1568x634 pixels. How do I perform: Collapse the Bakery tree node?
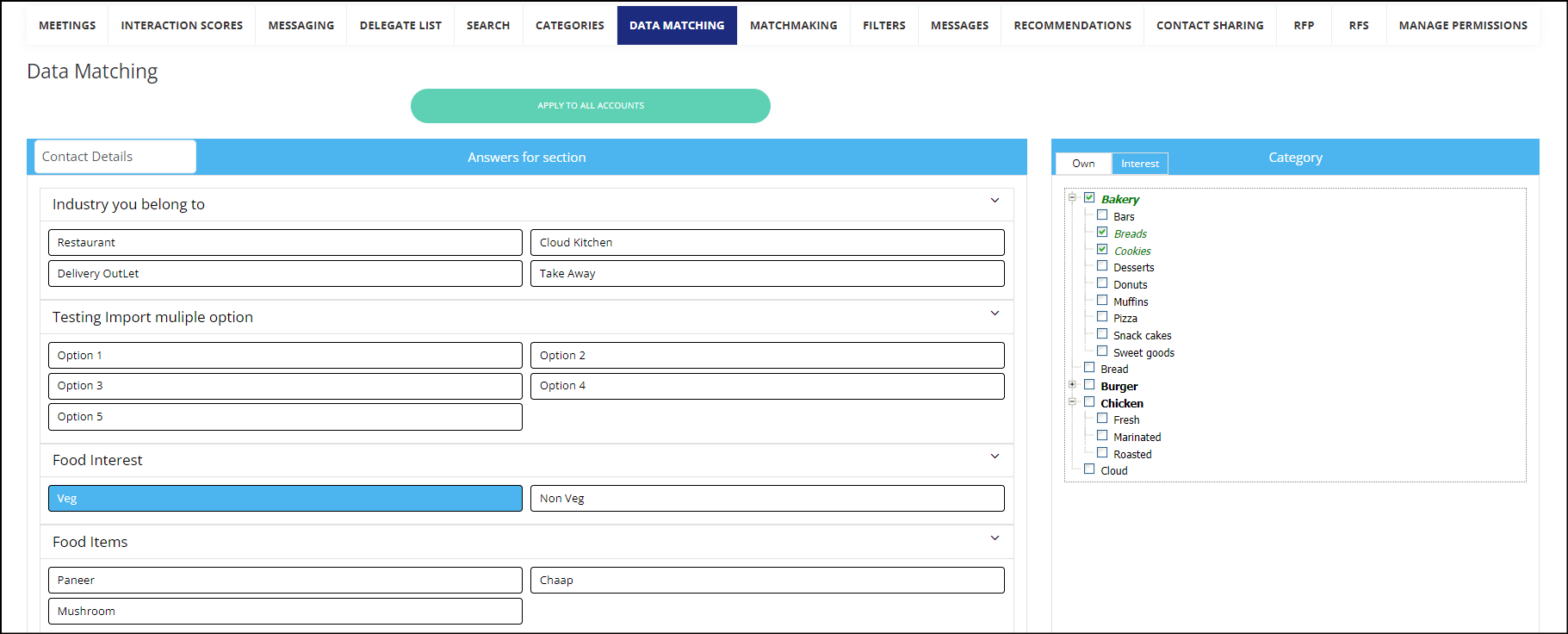(1072, 197)
